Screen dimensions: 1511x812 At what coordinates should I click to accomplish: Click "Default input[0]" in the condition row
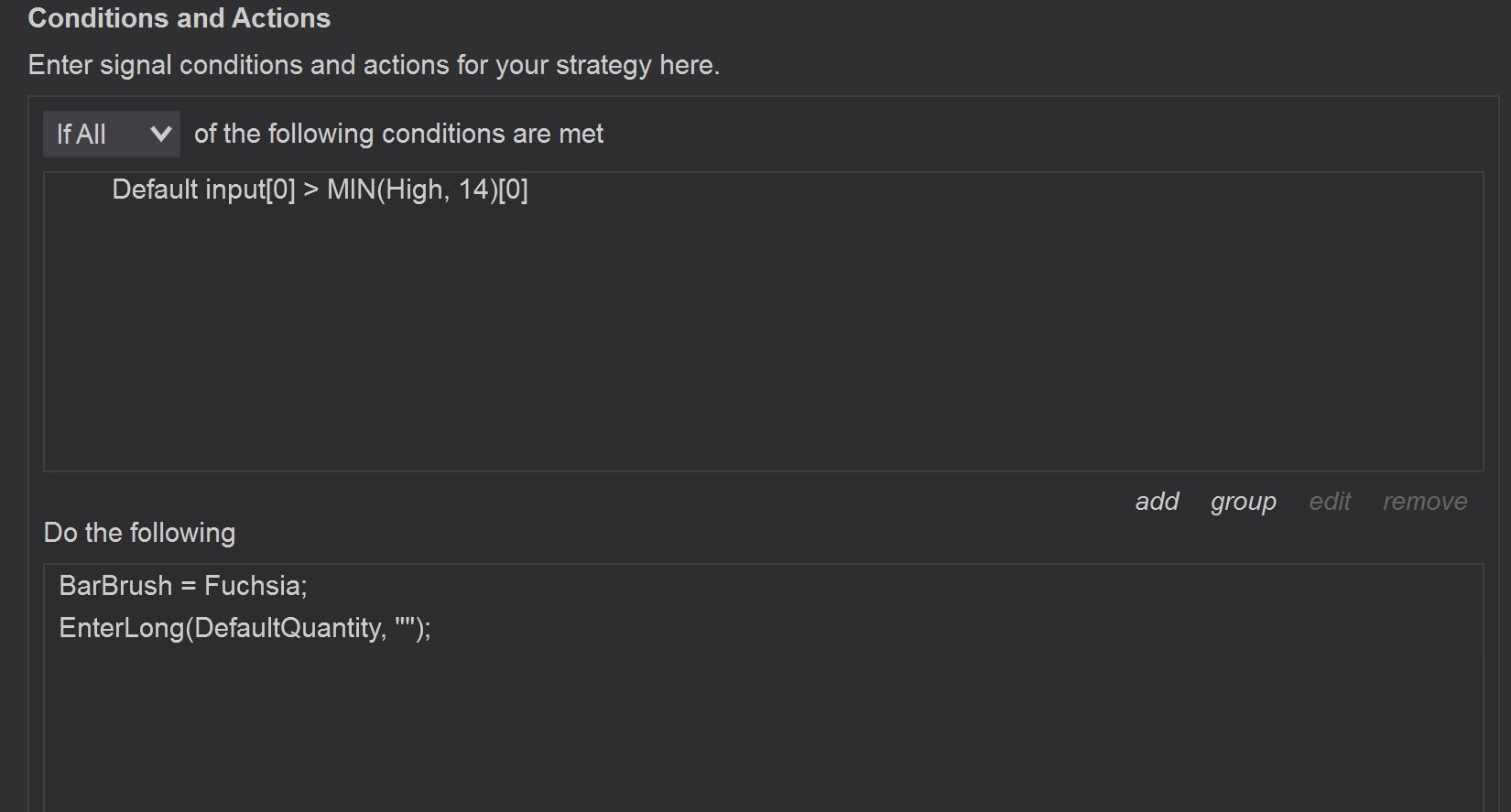203,189
